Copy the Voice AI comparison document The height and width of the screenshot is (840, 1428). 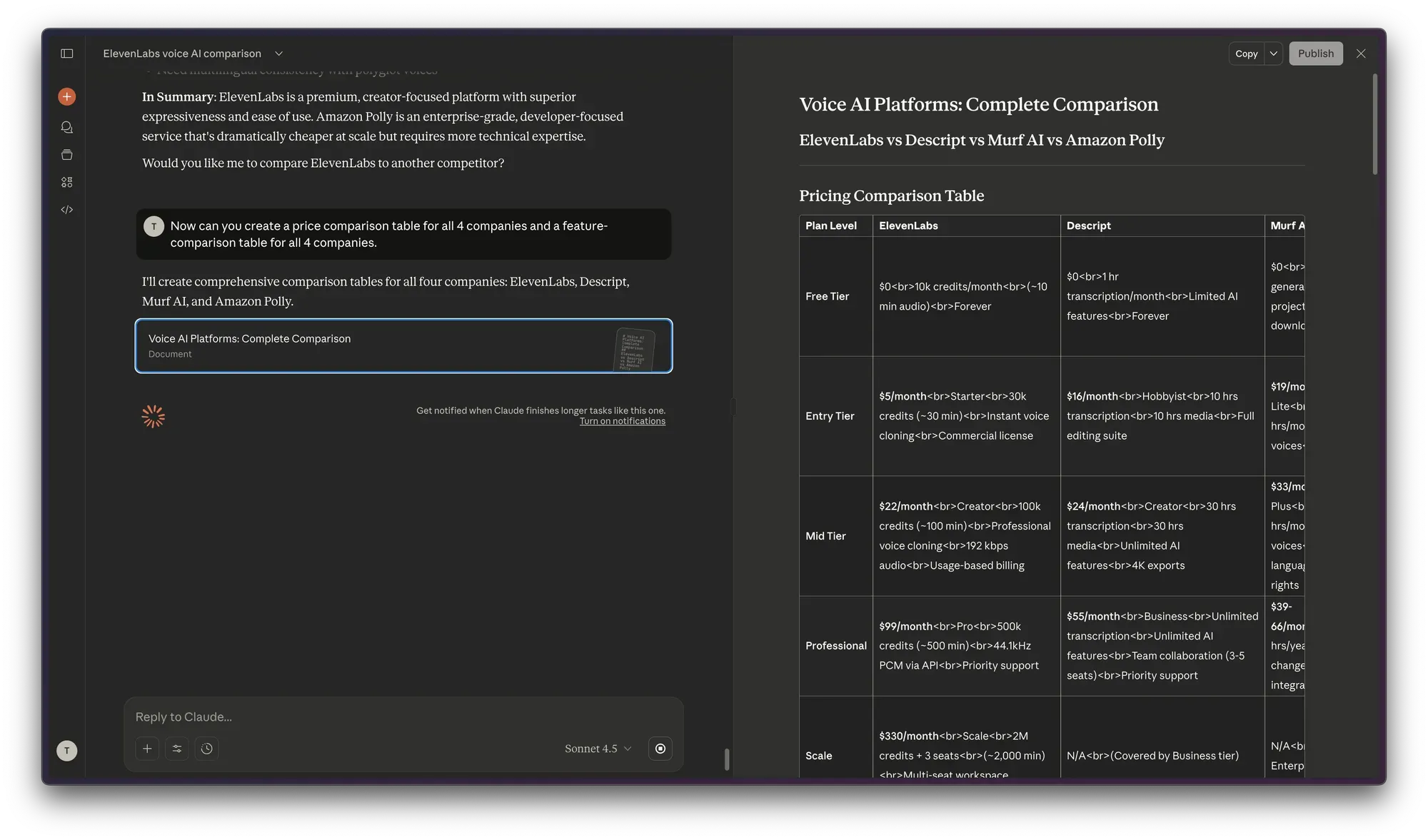pos(1246,54)
